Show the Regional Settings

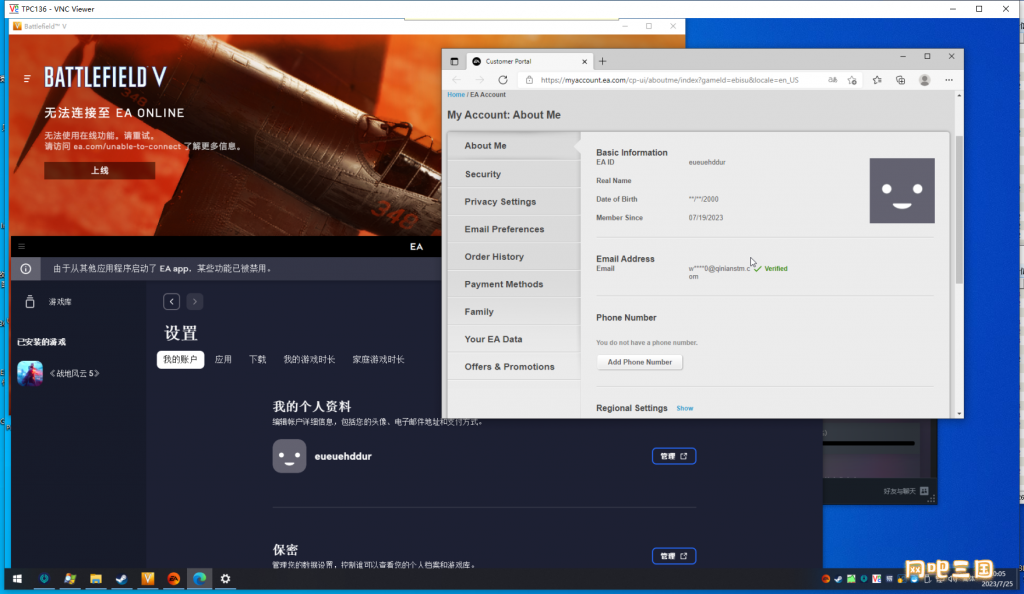coord(684,408)
